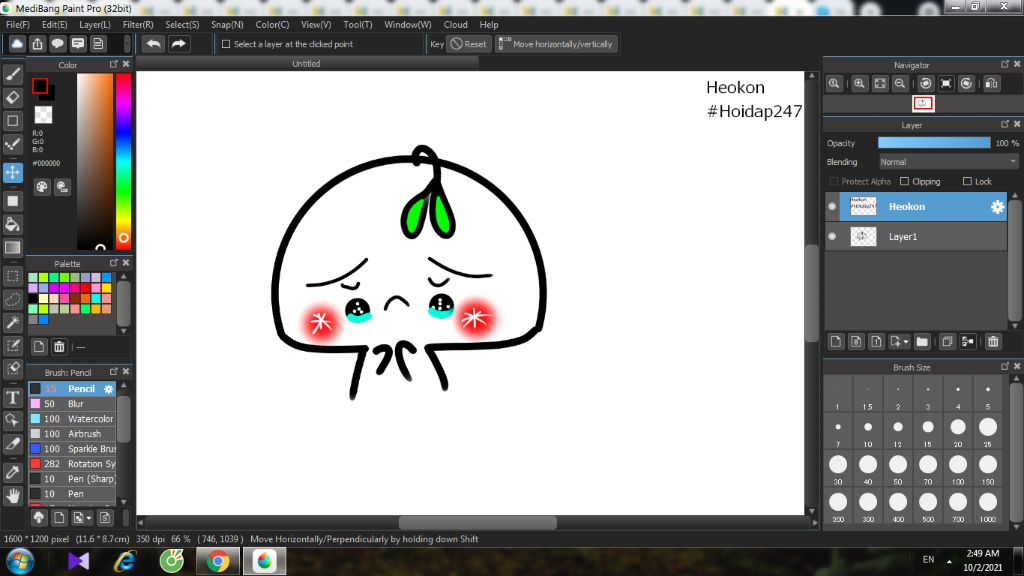Select the rectangular Select tool
This screenshot has height=576, width=1024.
12,276
